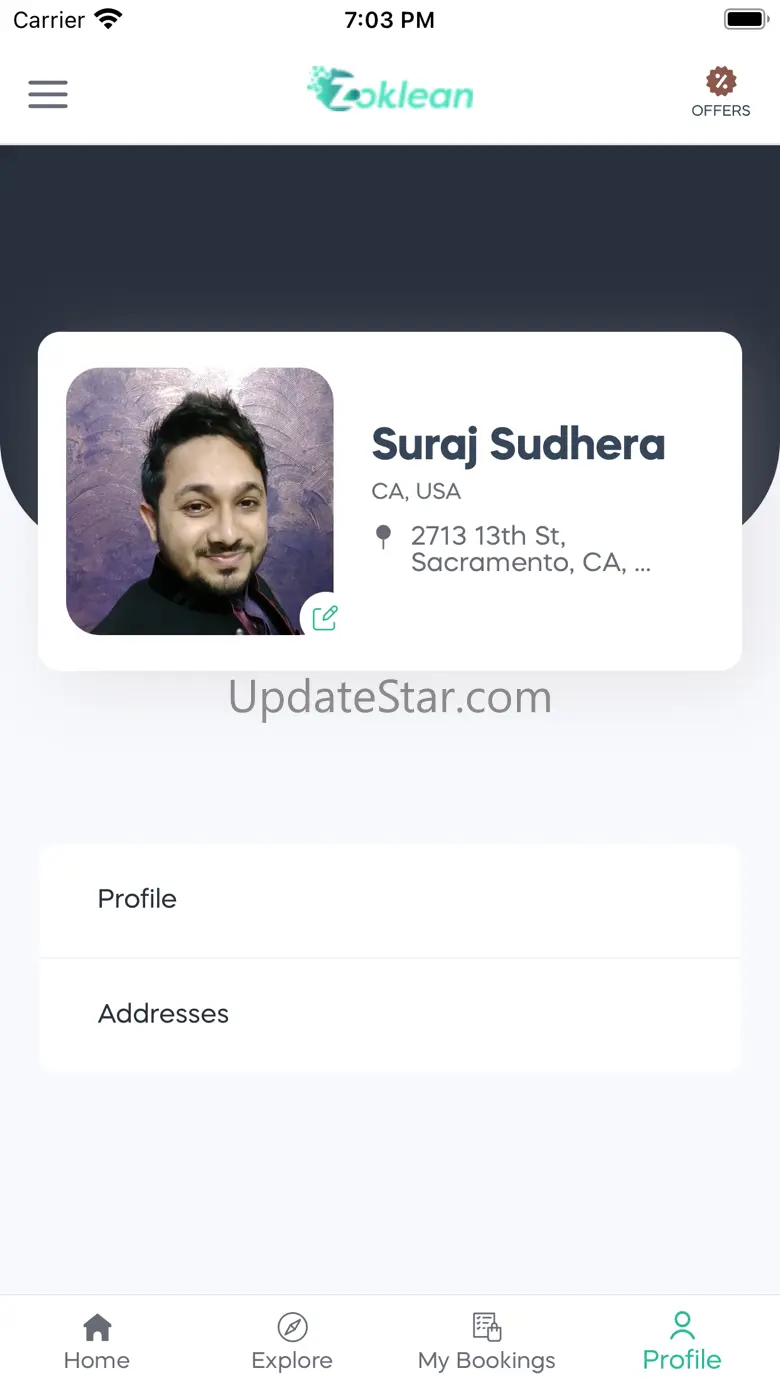Viewport: 780px width, 1387px height.
Task: Open the Profile list row
Action: click(x=390, y=900)
